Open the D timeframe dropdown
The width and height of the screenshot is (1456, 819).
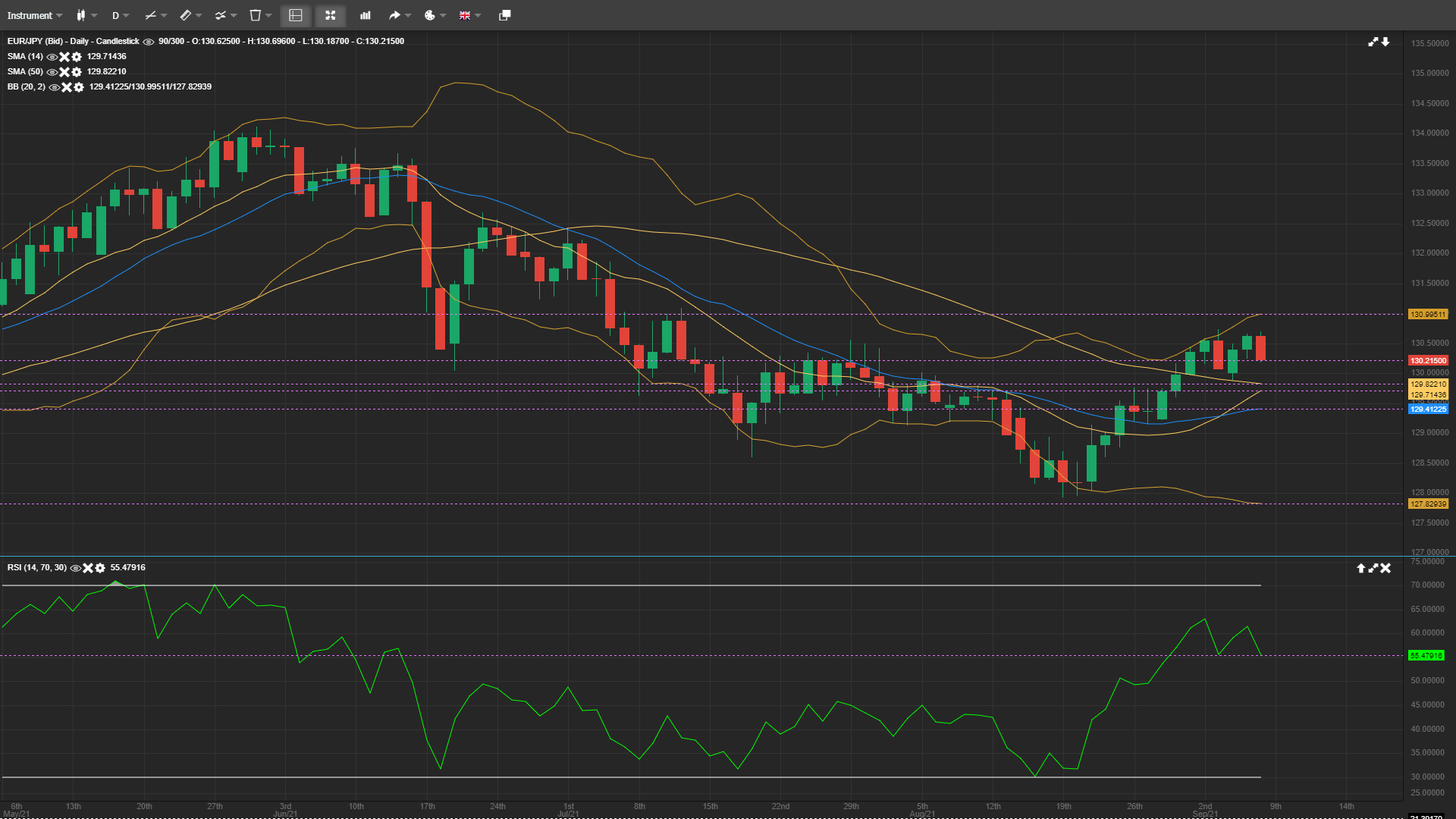(x=121, y=15)
